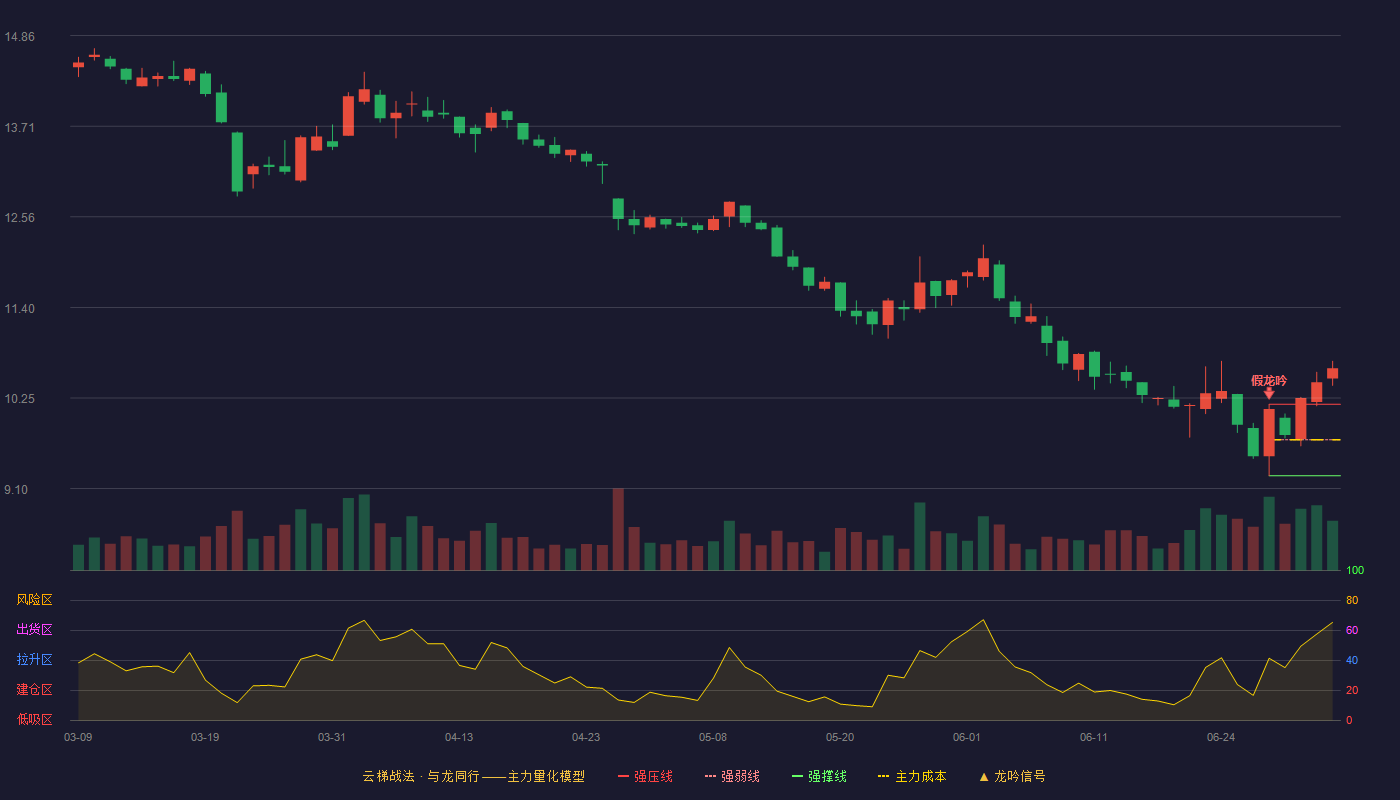Click the 03-19 date label
Screen dimensions: 1400x800
click(x=205, y=737)
